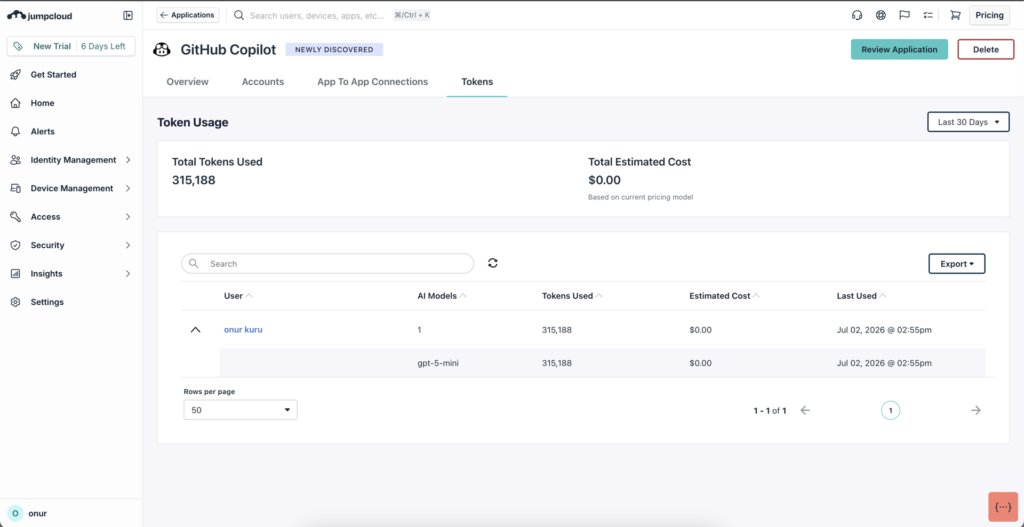1024x527 pixels.
Task: Open the shopping cart icon
Action: click(955, 15)
